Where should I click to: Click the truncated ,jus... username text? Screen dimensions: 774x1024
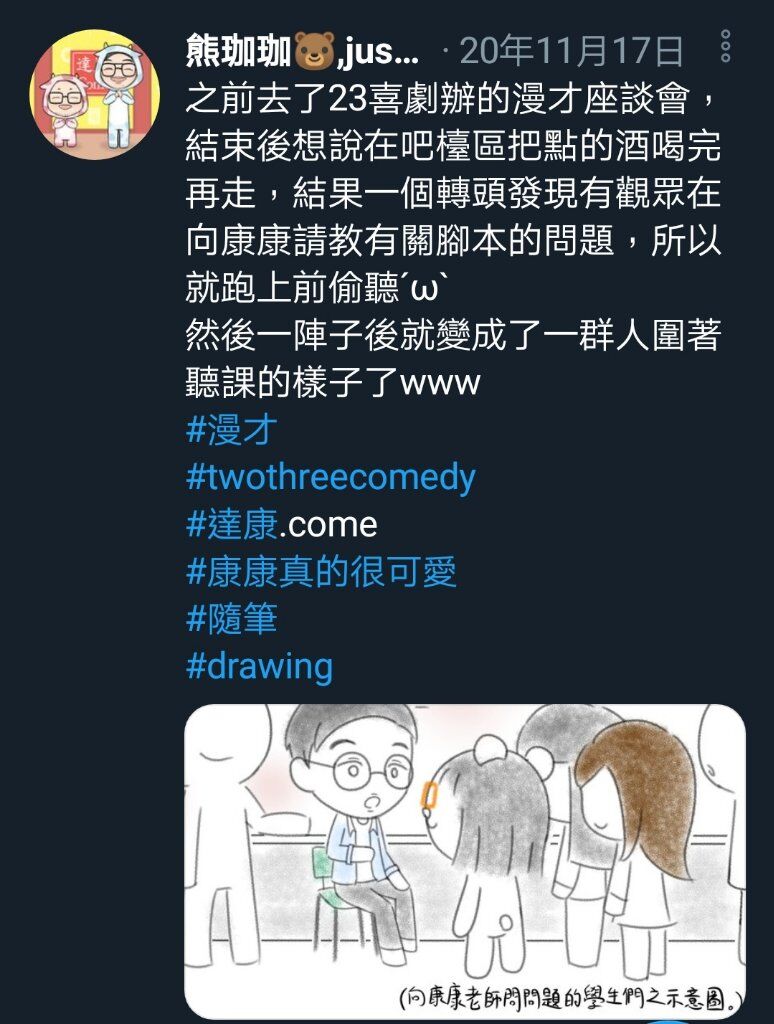(x=379, y=51)
